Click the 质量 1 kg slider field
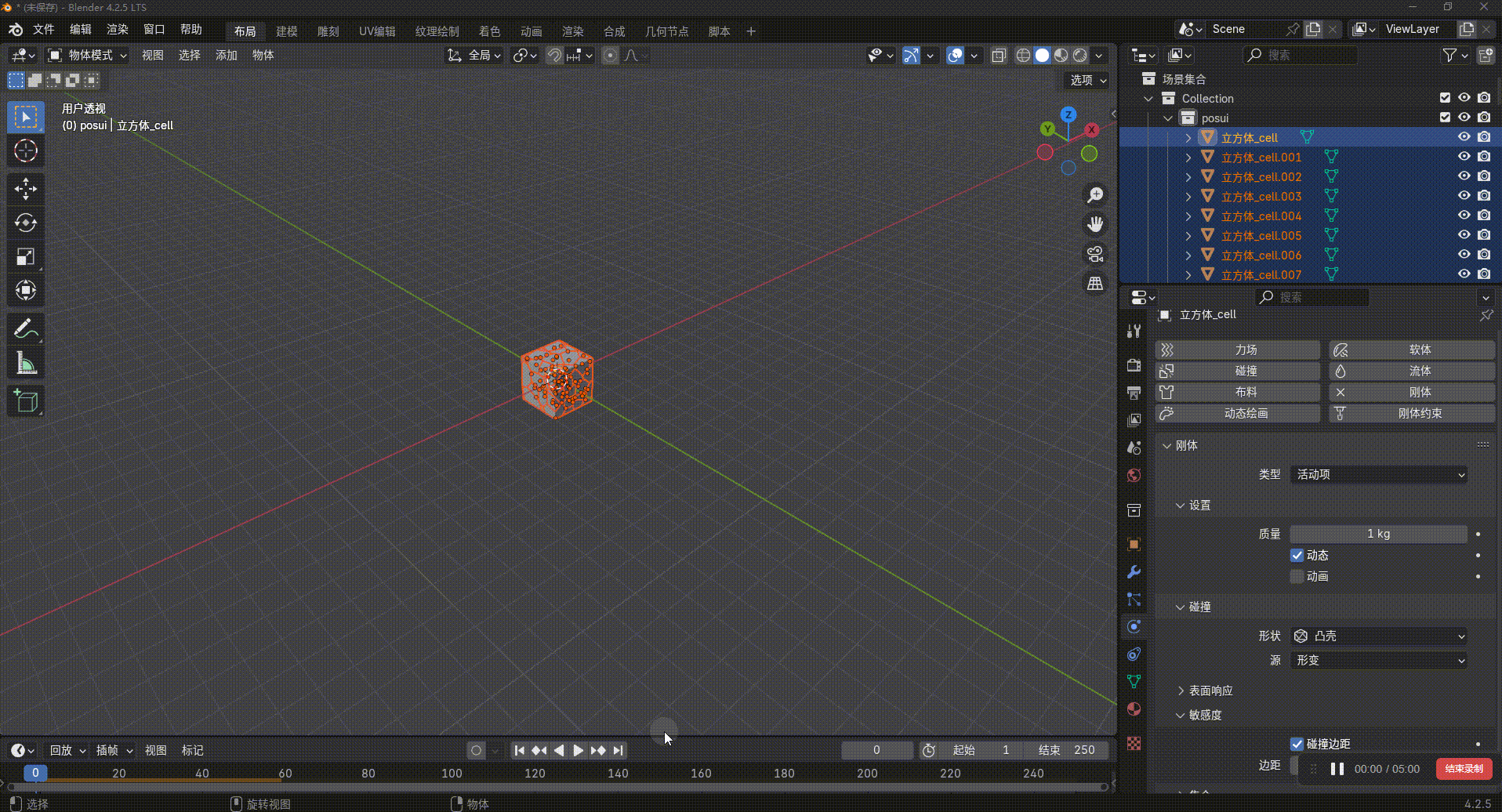This screenshot has height=812, width=1502. pos(1378,534)
